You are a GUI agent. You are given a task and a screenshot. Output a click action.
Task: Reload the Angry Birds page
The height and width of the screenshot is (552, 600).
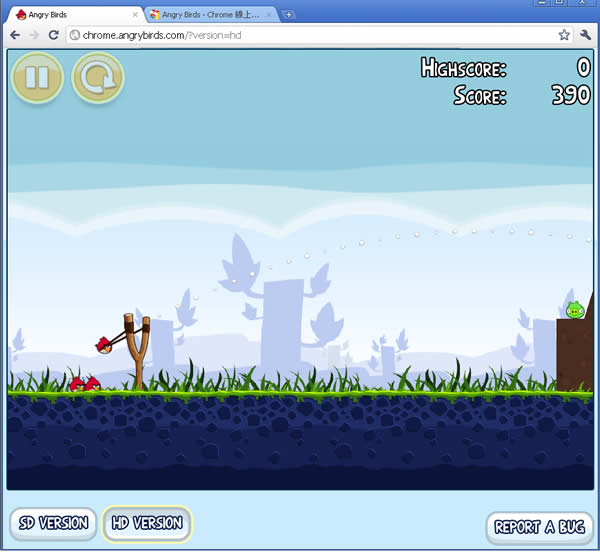pos(54,35)
